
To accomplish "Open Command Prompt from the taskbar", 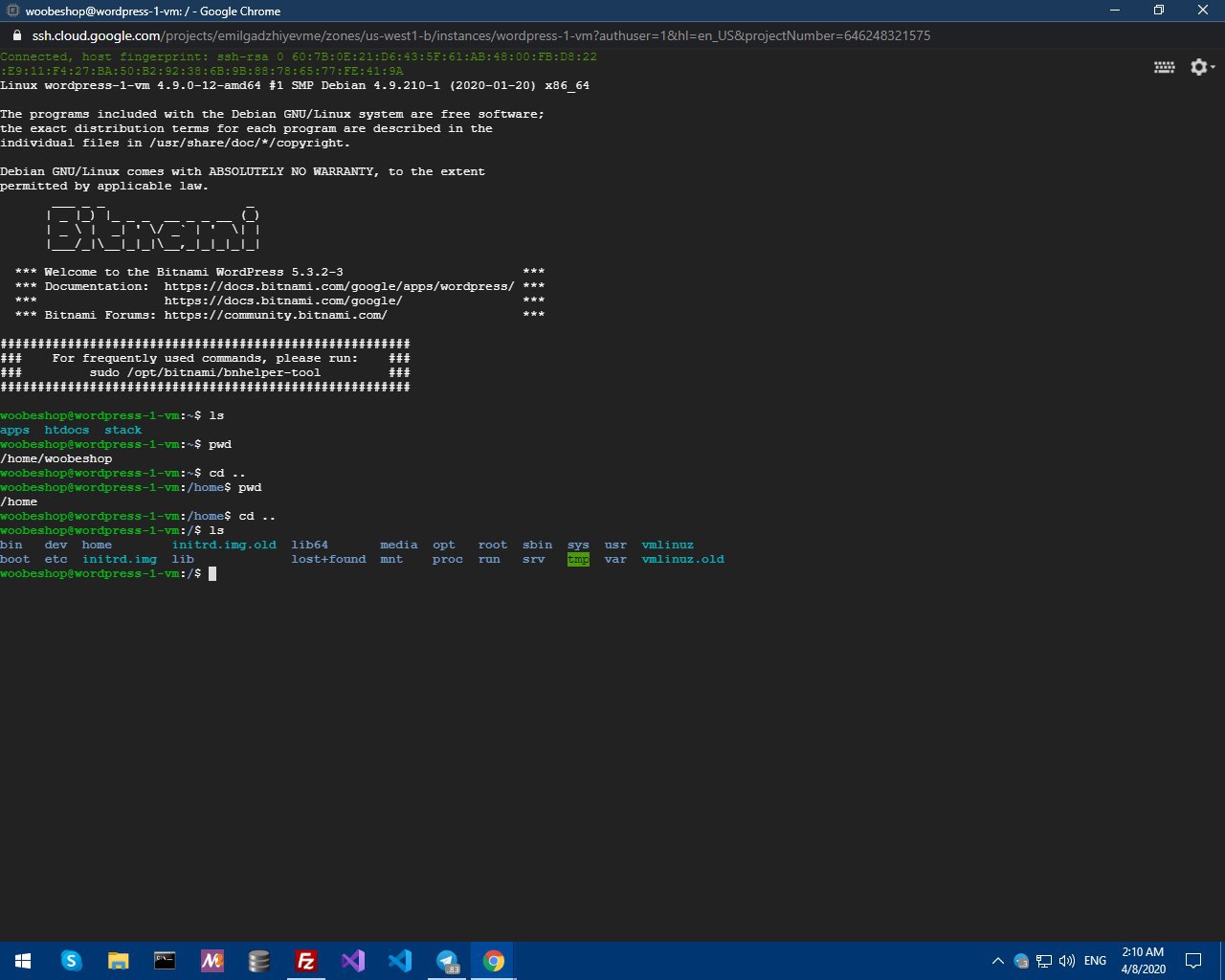I will 165,961.
